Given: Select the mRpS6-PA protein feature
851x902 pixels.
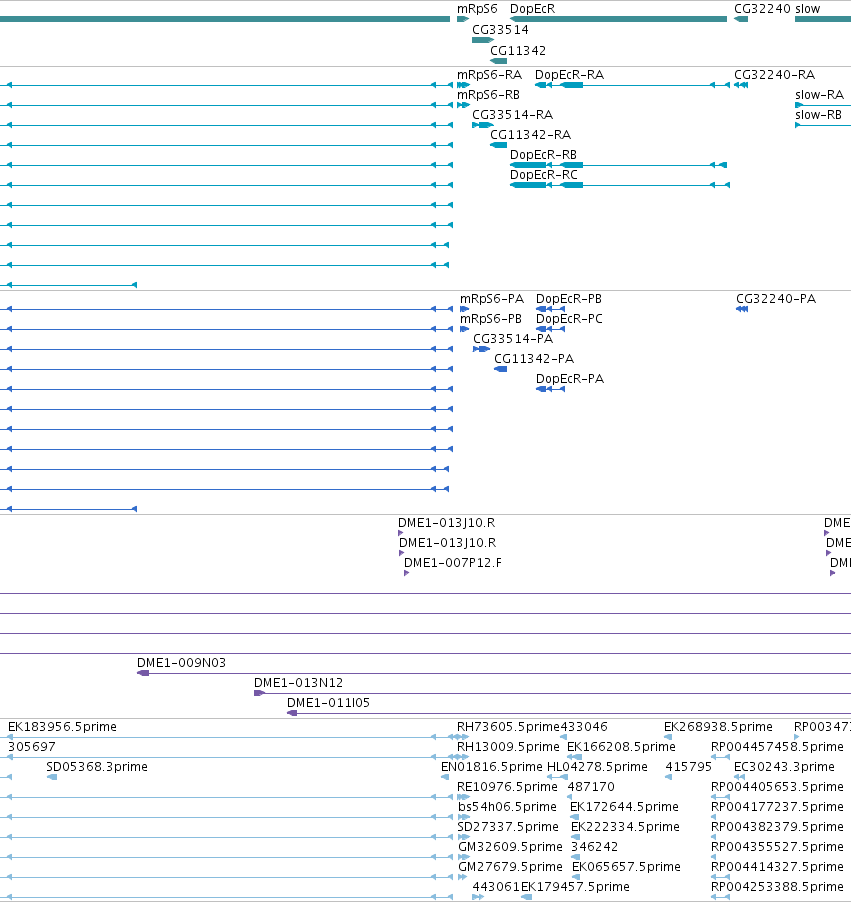Looking at the screenshot, I should (x=464, y=309).
